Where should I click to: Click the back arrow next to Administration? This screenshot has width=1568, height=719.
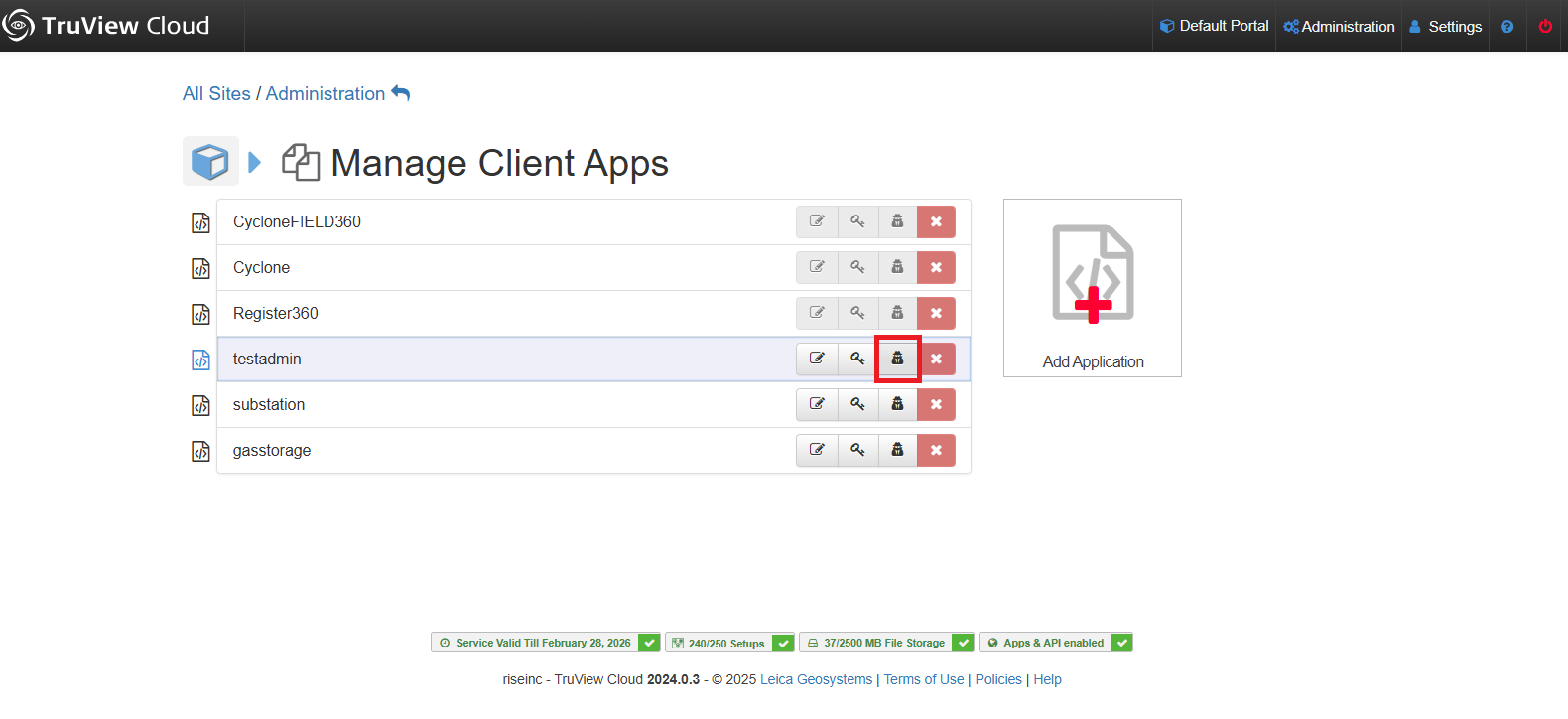pyautogui.click(x=401, y=93)
